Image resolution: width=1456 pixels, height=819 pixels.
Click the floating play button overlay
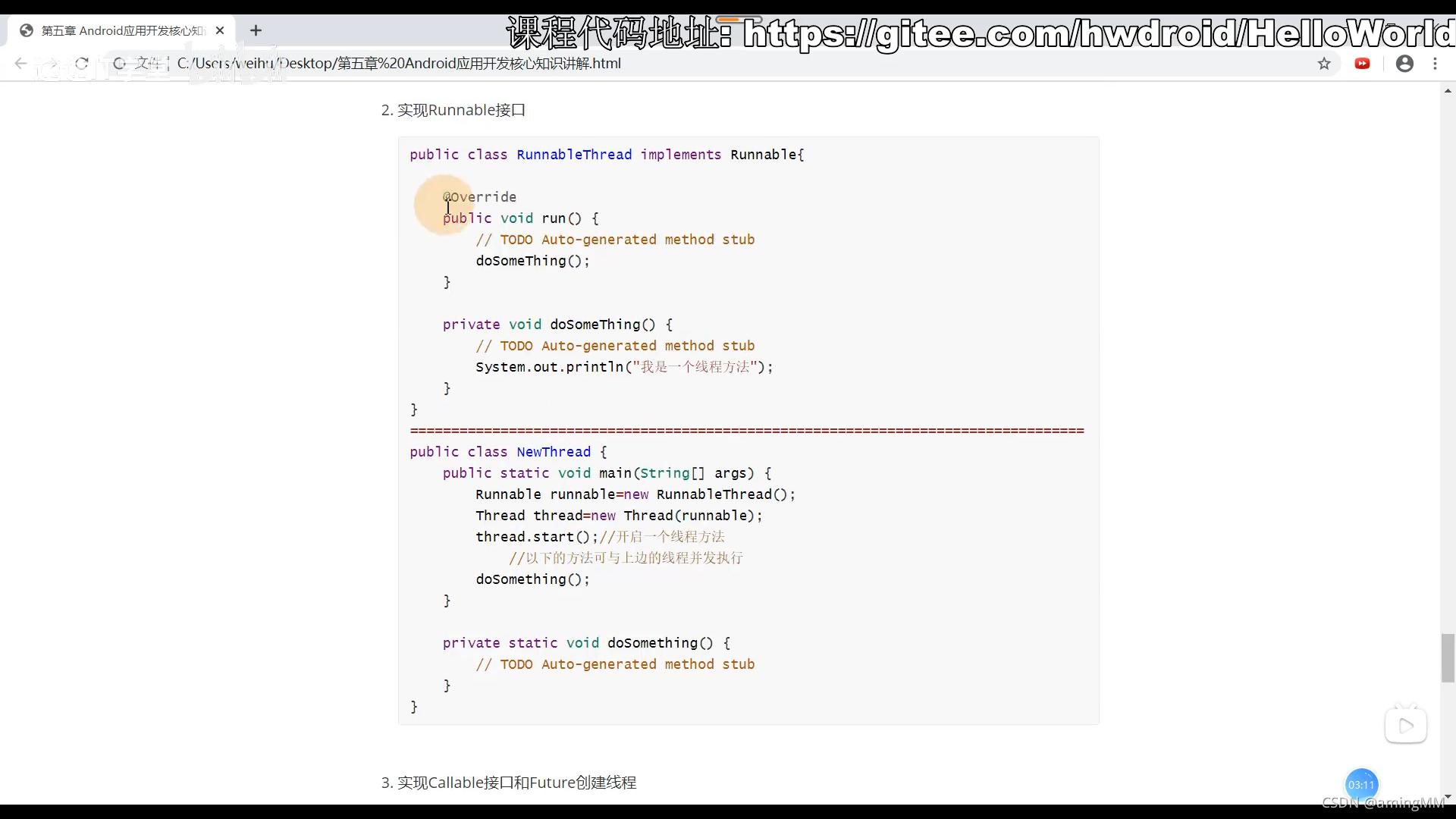pyautogui.click(x=1406, y=726)
